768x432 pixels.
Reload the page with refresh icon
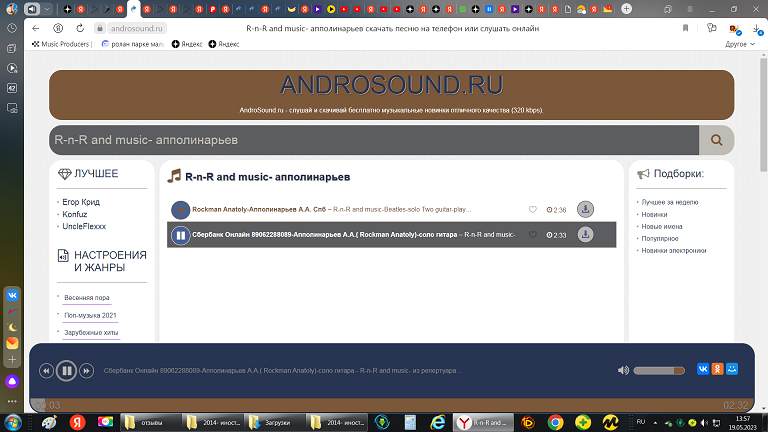(x=80, y=28)
